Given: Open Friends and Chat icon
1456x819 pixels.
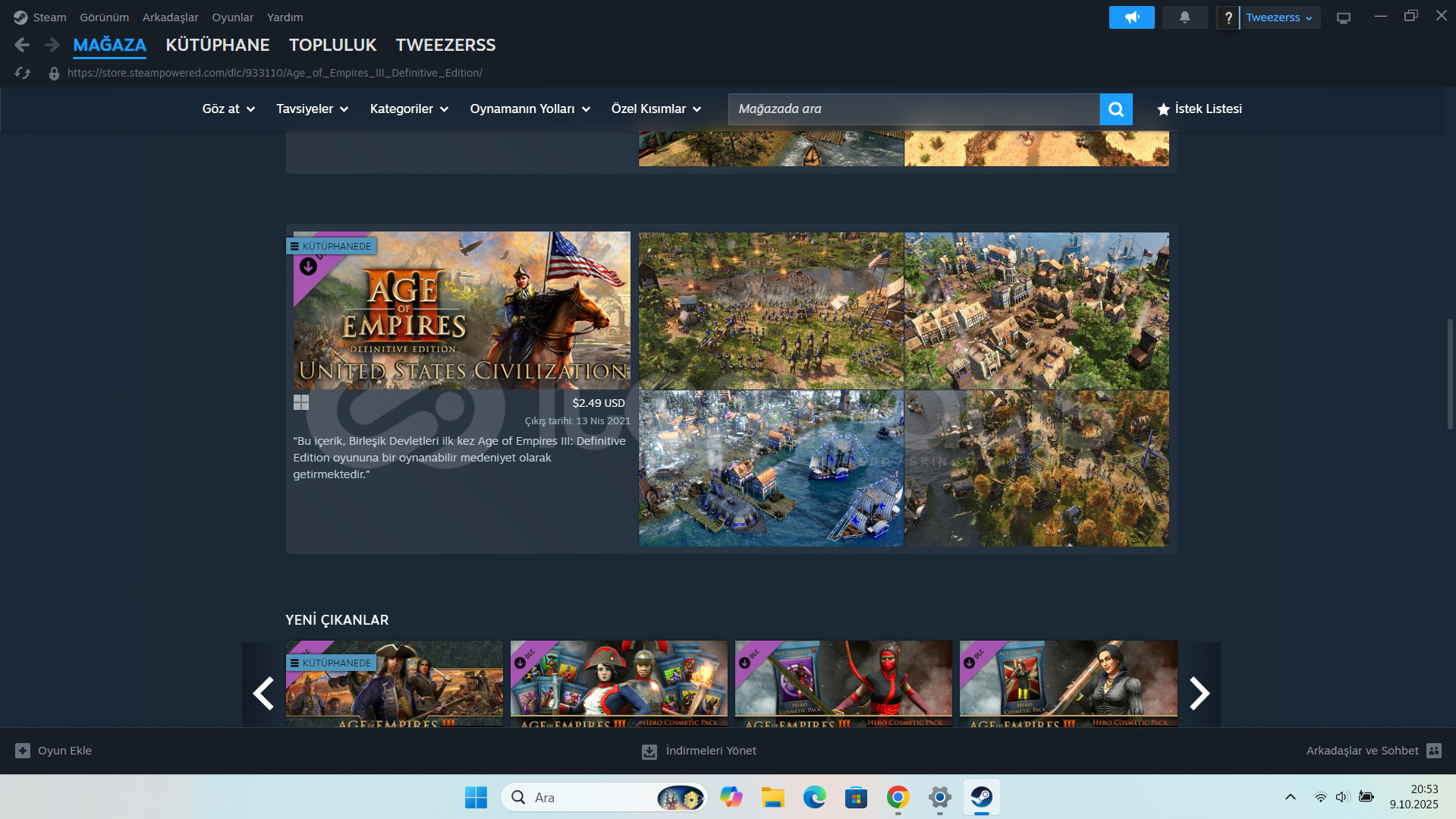Looking at the screenshot, I should point(1433,751).
